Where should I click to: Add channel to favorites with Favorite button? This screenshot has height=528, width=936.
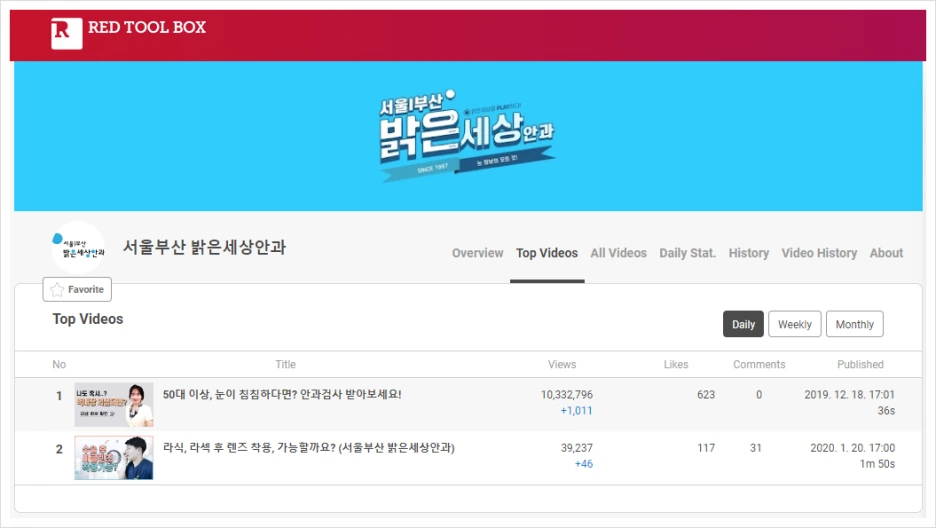pos(77,289)
